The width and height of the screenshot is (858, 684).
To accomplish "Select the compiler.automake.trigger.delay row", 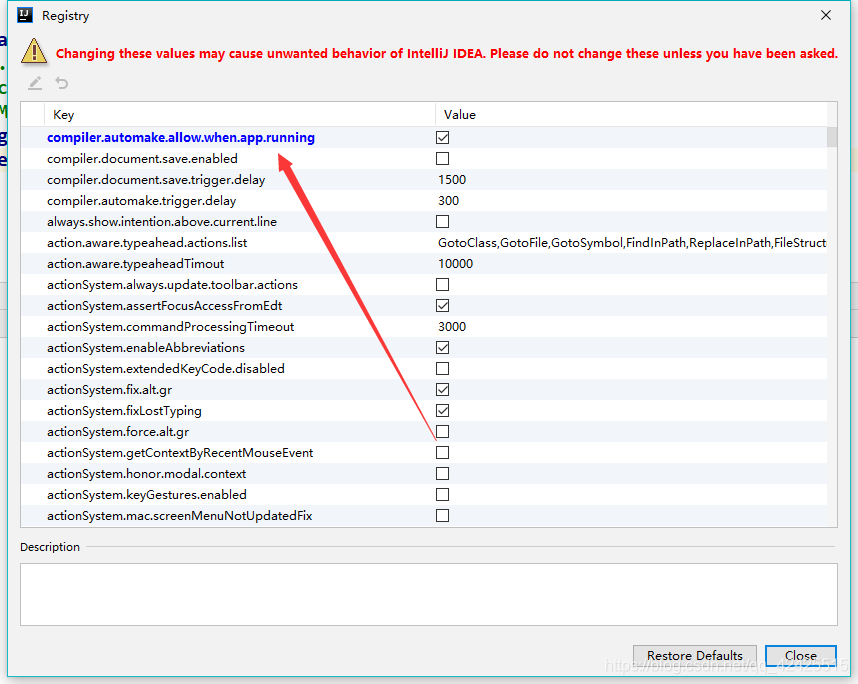I will [x=424, y=201].
